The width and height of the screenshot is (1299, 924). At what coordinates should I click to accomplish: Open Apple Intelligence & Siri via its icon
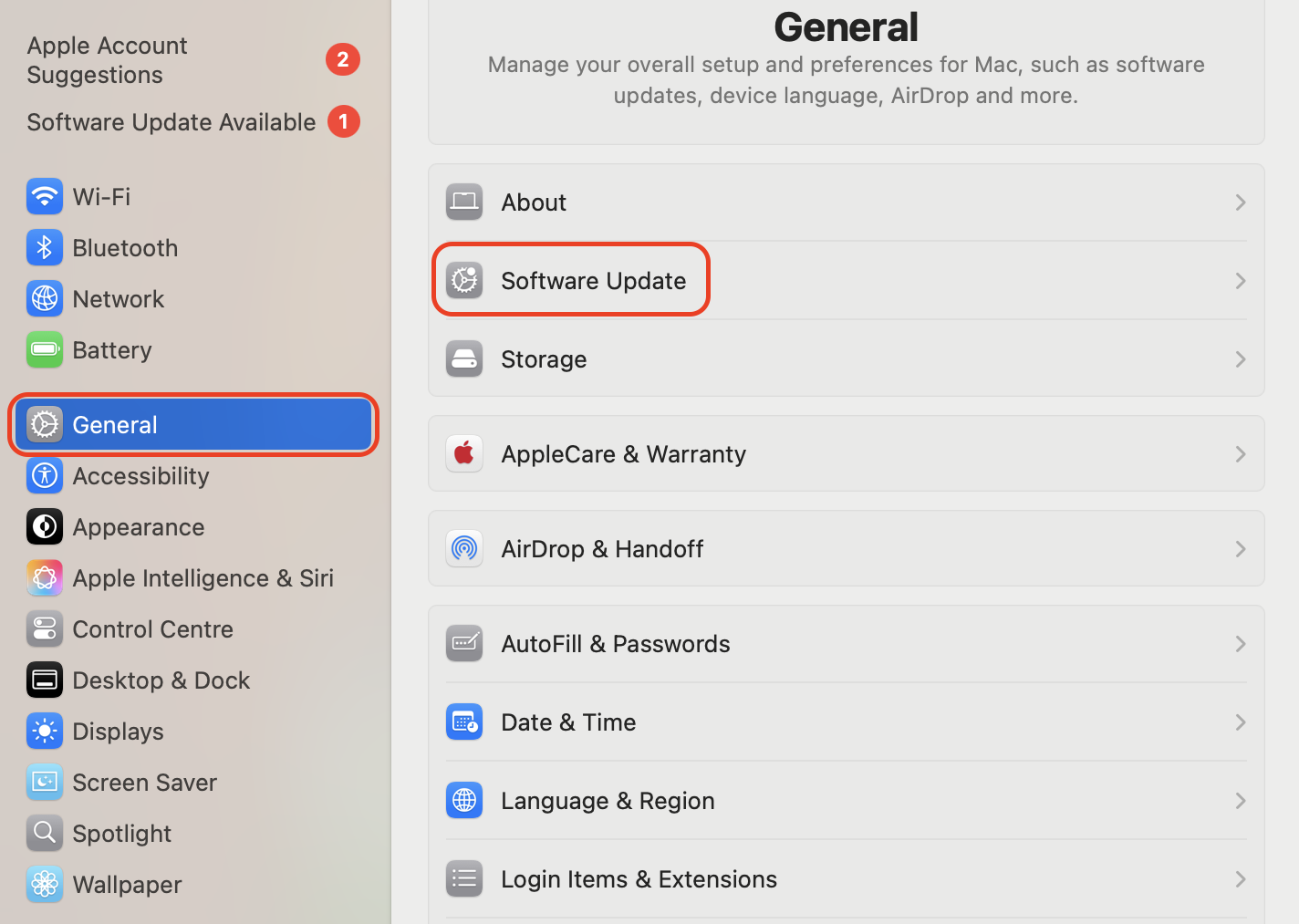click(45, 577)
